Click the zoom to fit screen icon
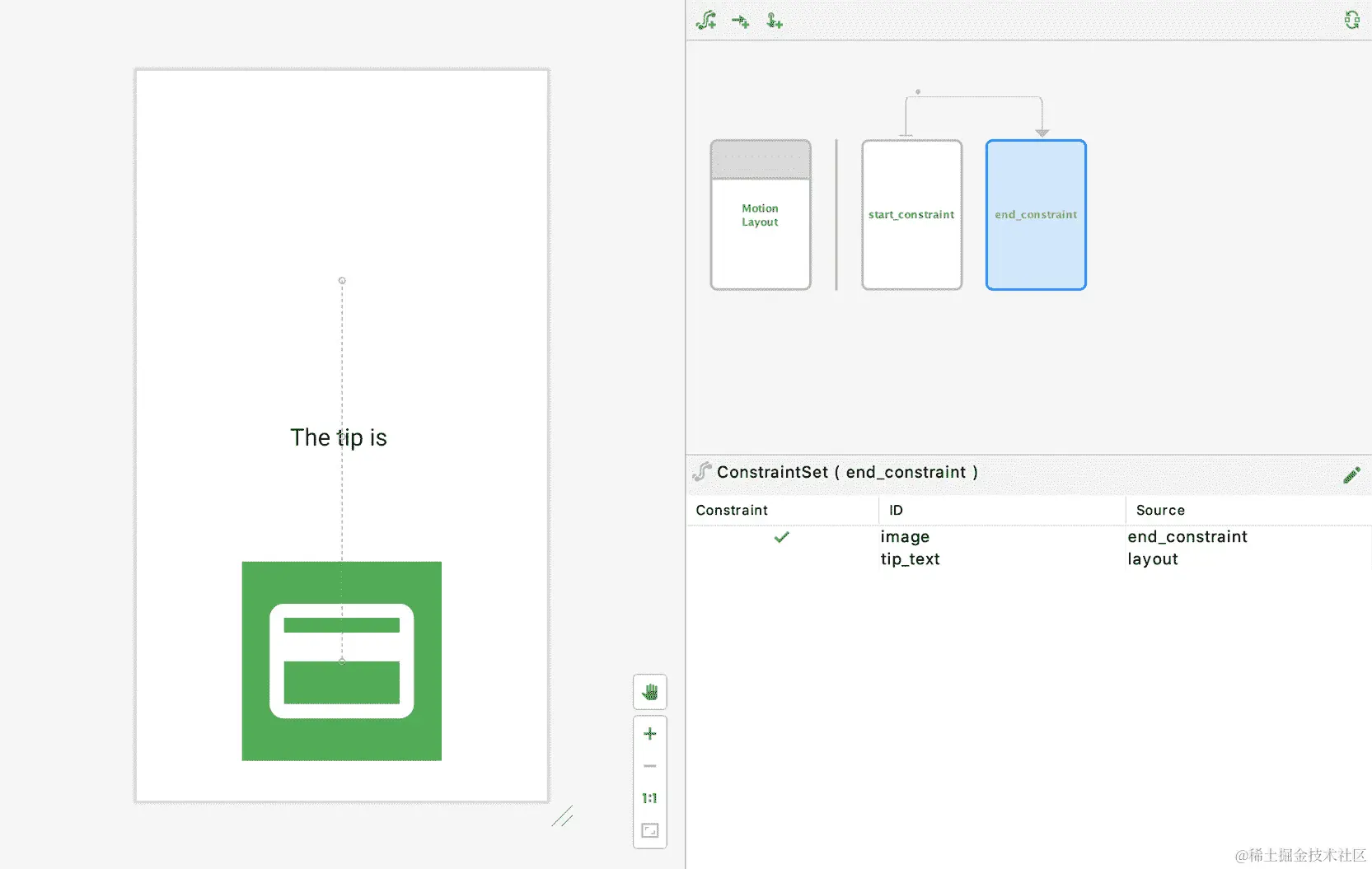The height and width of the screenshot is (869, 1372). (x=650, y=830)
